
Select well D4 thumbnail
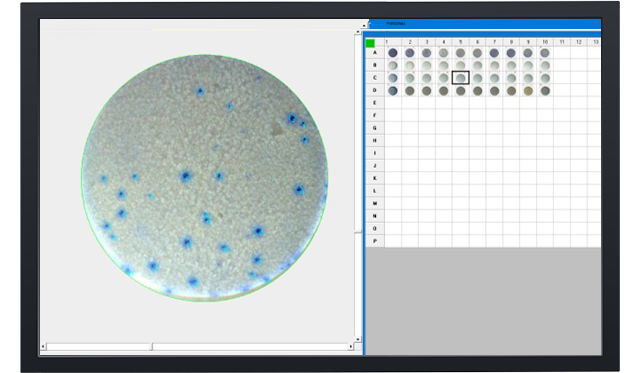coord(444,91)
